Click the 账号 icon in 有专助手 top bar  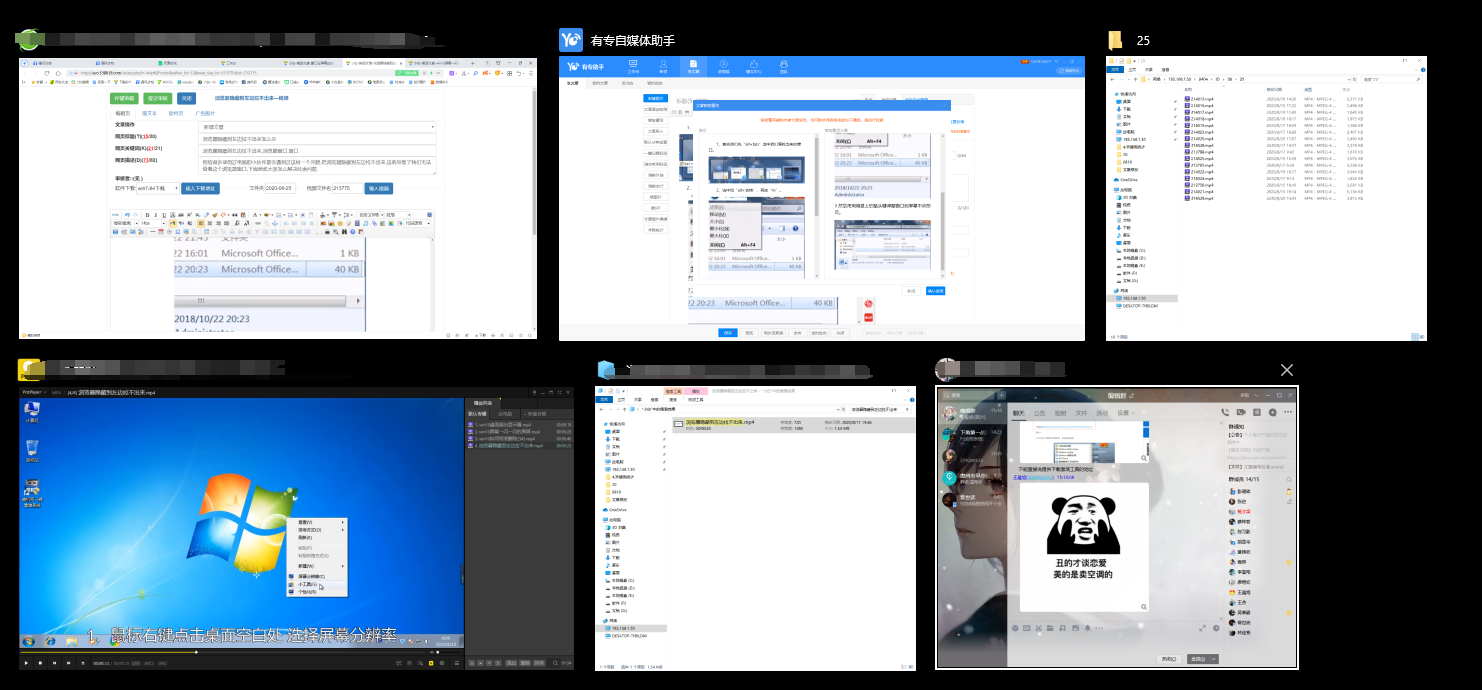[x=663, y=65]
